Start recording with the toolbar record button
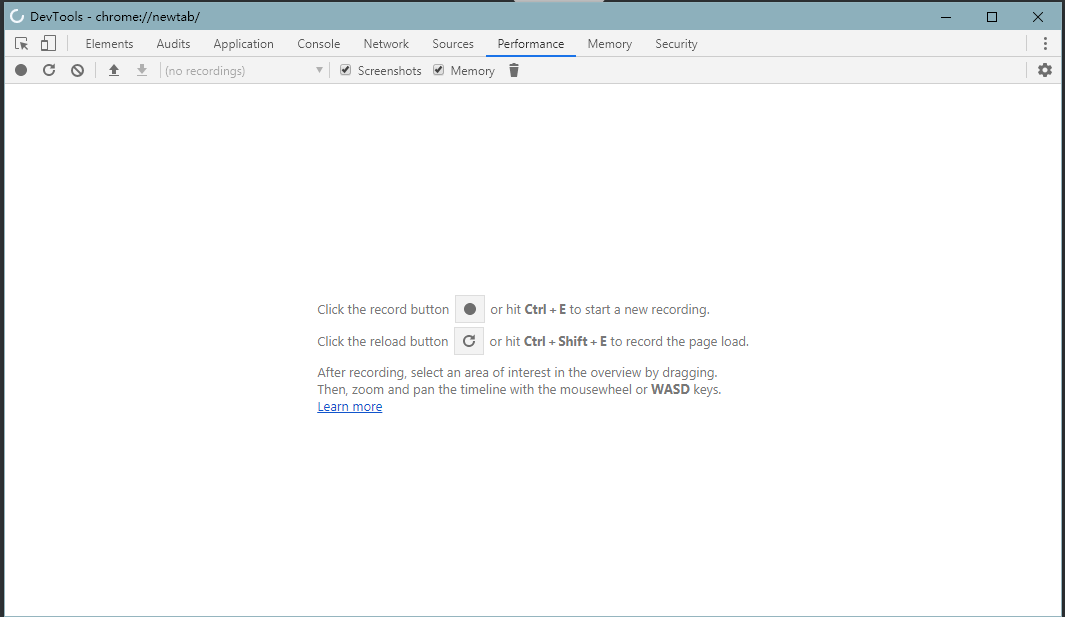 click(21, 71)
